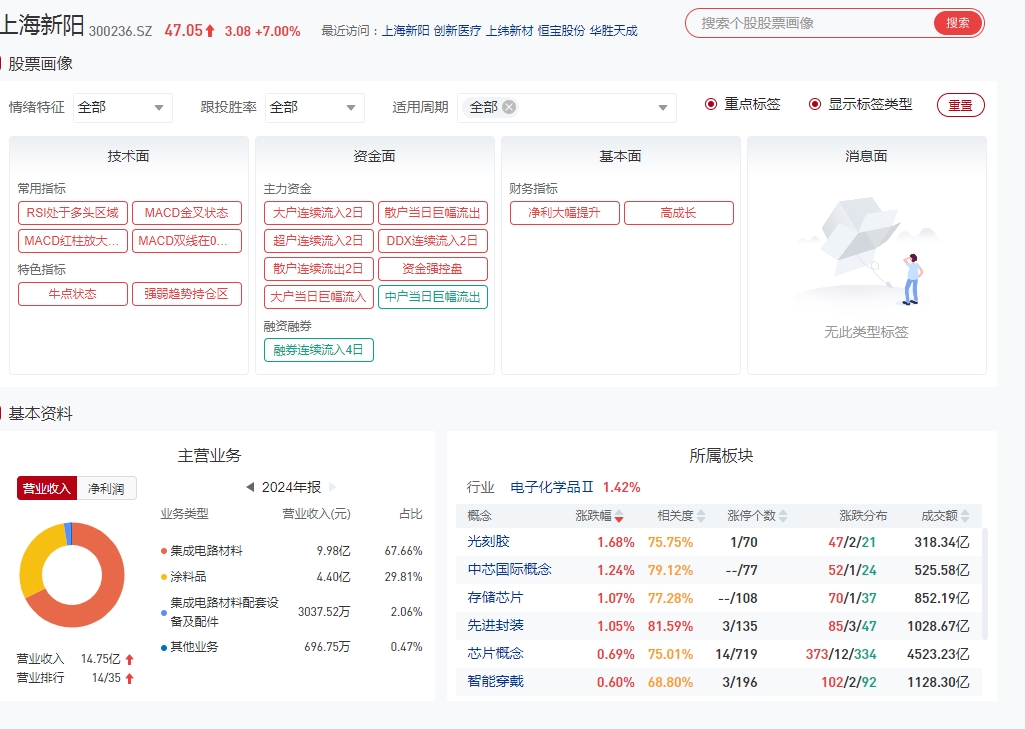This screenshot has width=1025, height=729.
Task: Click the 涂料品 legend entry
Action: coord(184,577)
